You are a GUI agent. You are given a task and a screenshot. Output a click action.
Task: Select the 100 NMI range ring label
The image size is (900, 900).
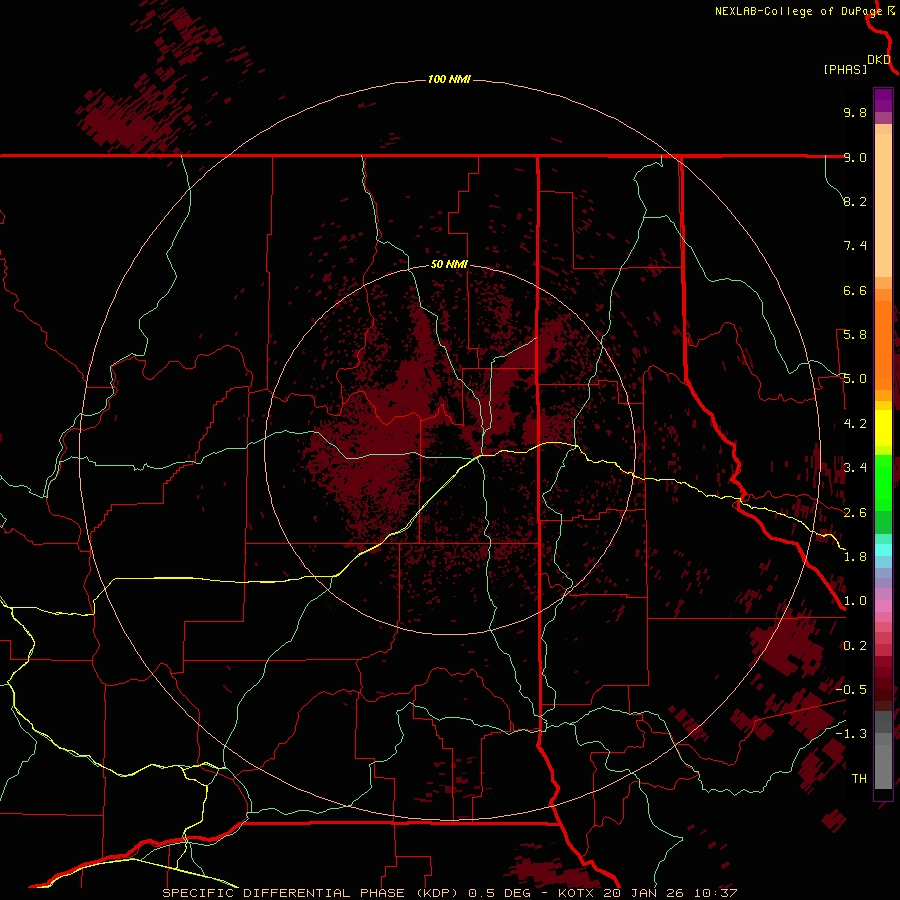point(449,79)
